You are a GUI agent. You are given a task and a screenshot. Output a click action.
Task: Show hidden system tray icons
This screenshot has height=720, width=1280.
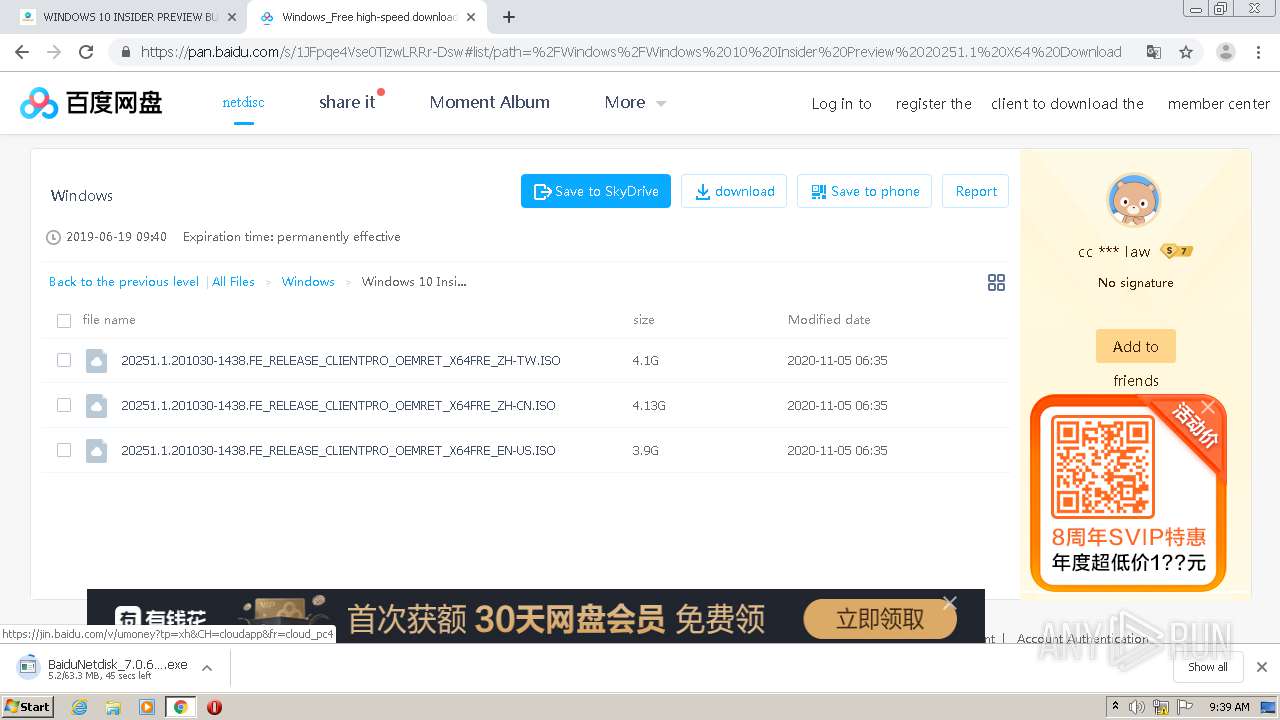tap(1115, 707)
